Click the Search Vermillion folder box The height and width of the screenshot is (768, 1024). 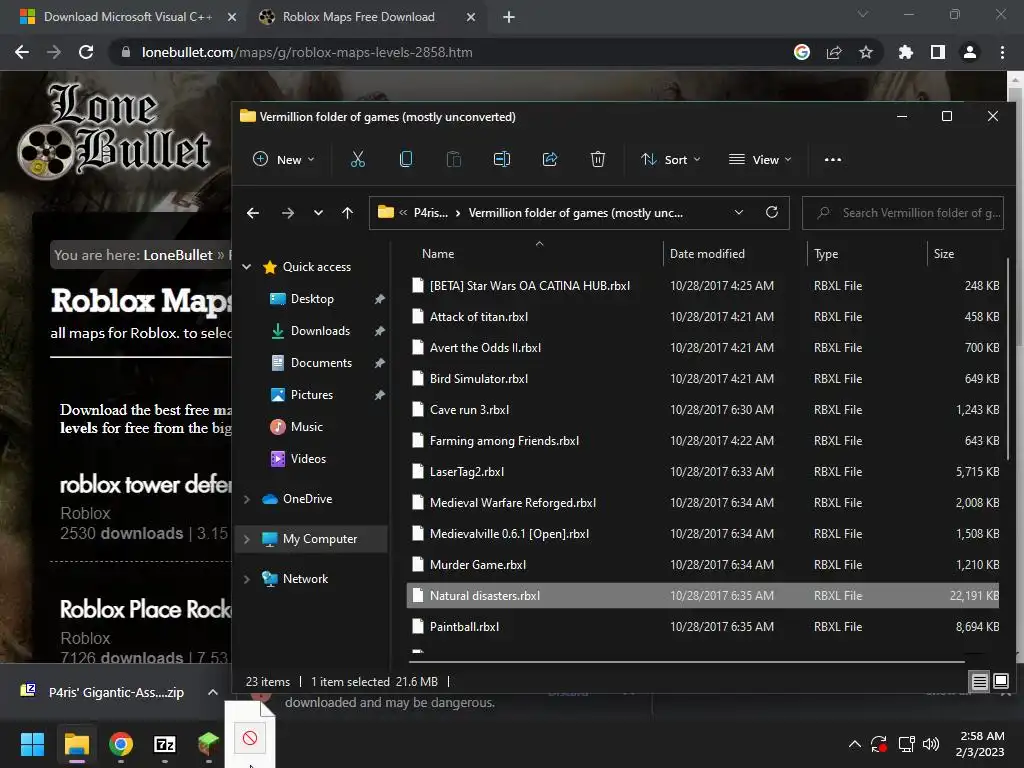click(x=903, y=213)
